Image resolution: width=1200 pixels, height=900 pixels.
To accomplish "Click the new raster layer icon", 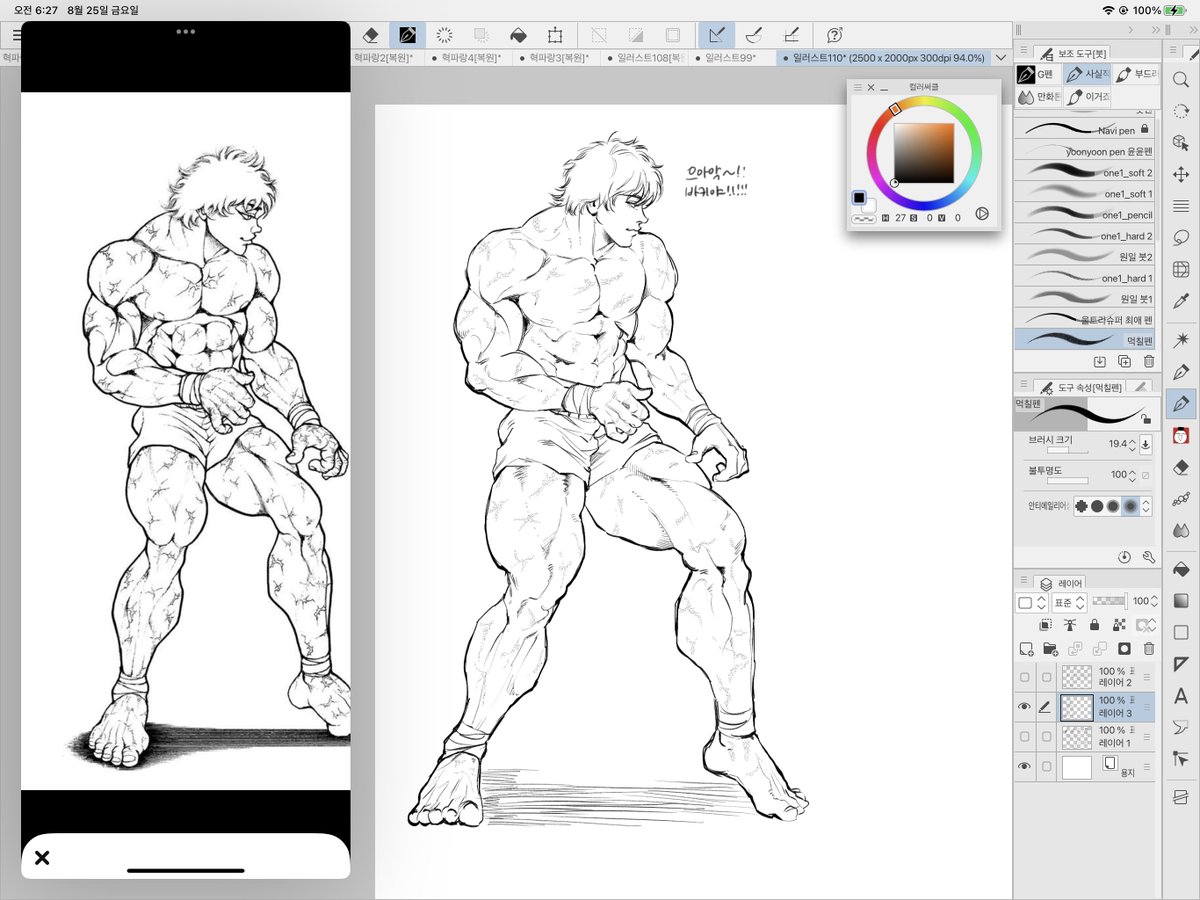I will (x=1025, y=648).
